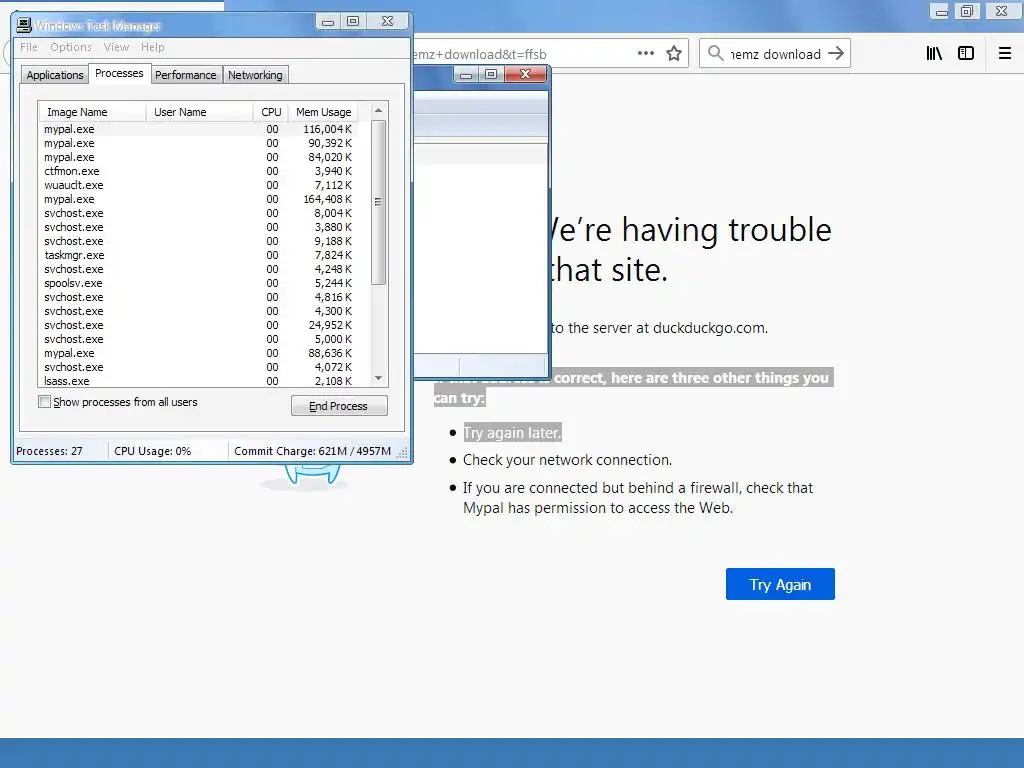The width and height of the screenshot is (1024, 768).
Task: Close the Windows Task Manager window
Action: [387, 22]
